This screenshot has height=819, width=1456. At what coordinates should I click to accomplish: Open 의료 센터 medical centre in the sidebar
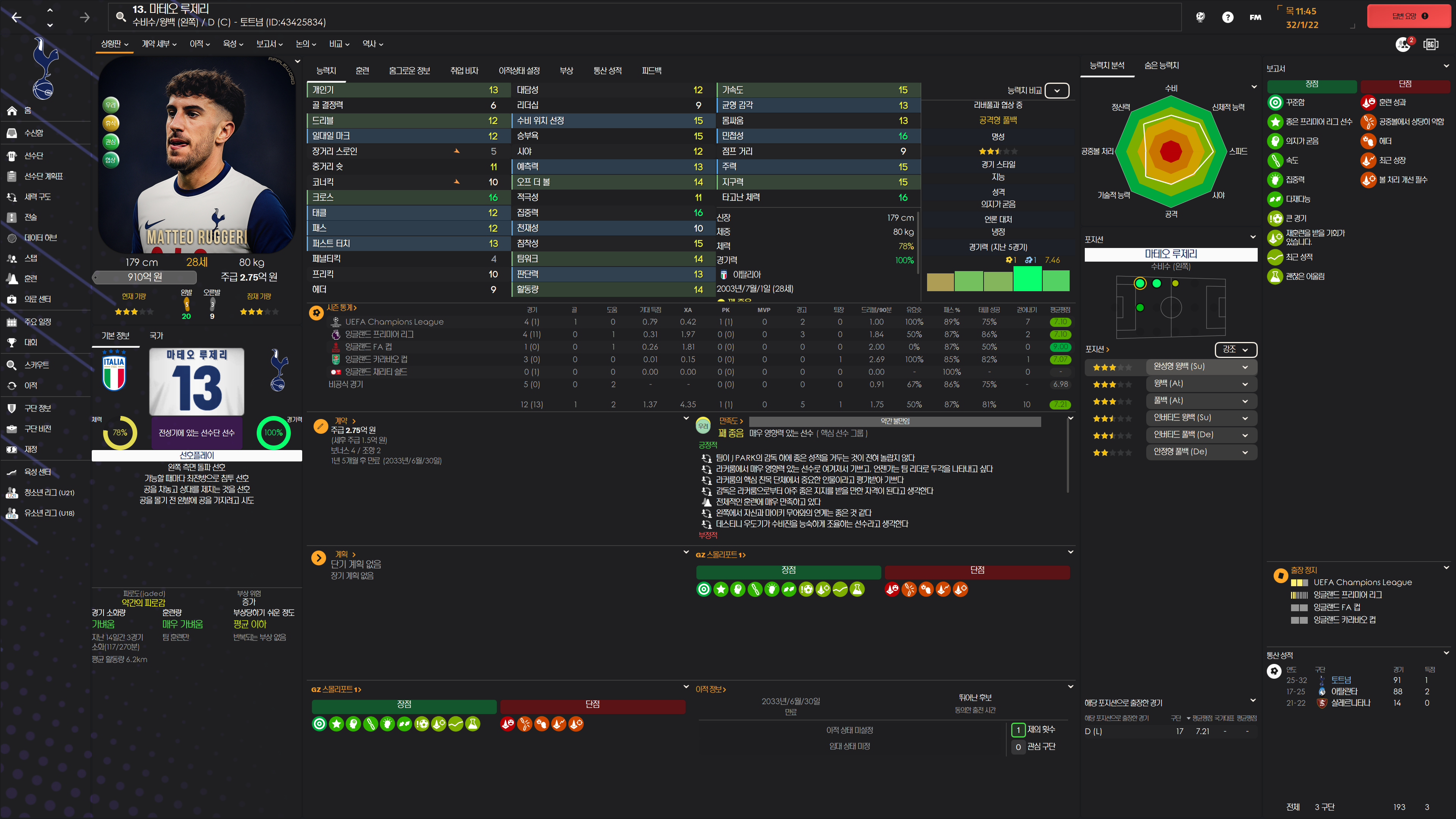[x=37, y=299]
